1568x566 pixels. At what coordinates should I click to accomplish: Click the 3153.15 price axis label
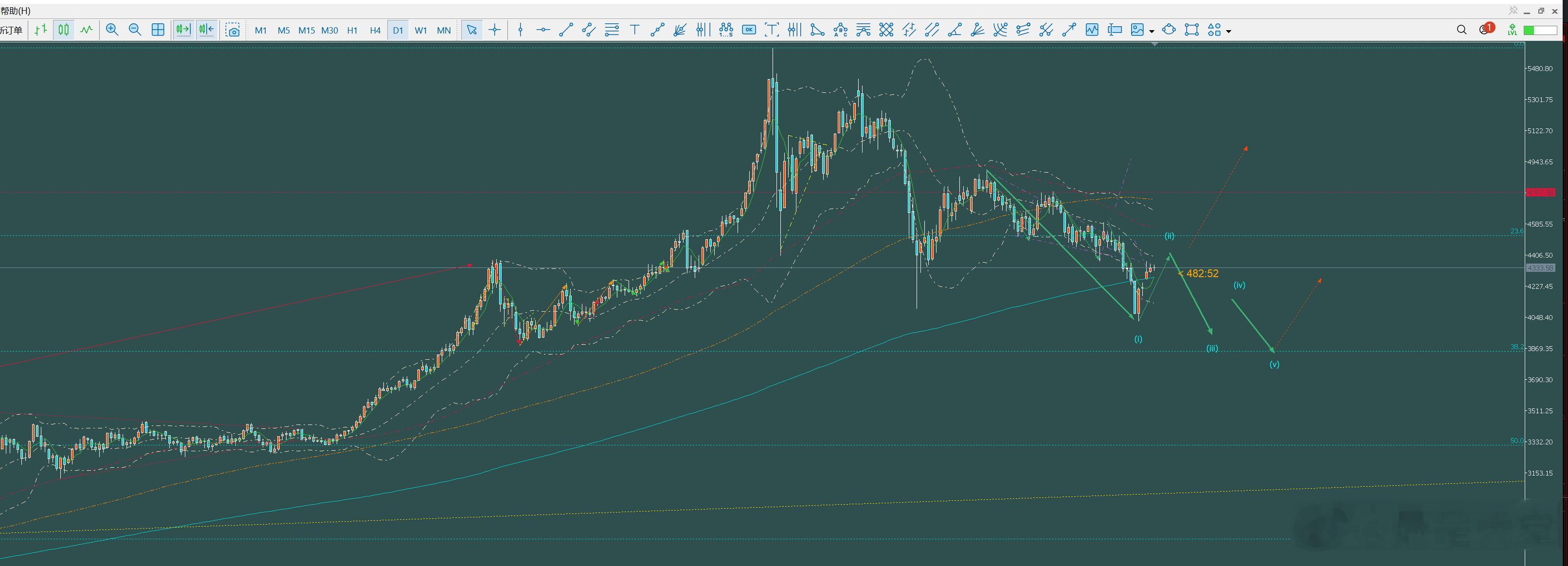1541,473
